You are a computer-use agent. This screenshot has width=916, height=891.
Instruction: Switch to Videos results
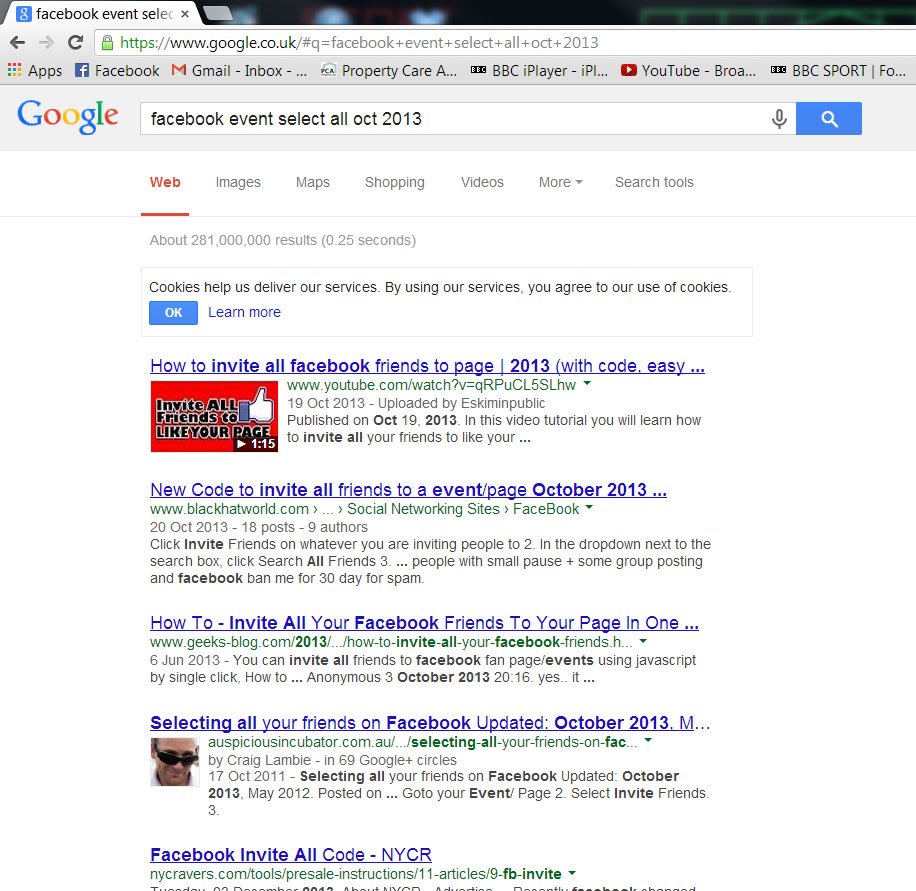click(x=482, y=182)
